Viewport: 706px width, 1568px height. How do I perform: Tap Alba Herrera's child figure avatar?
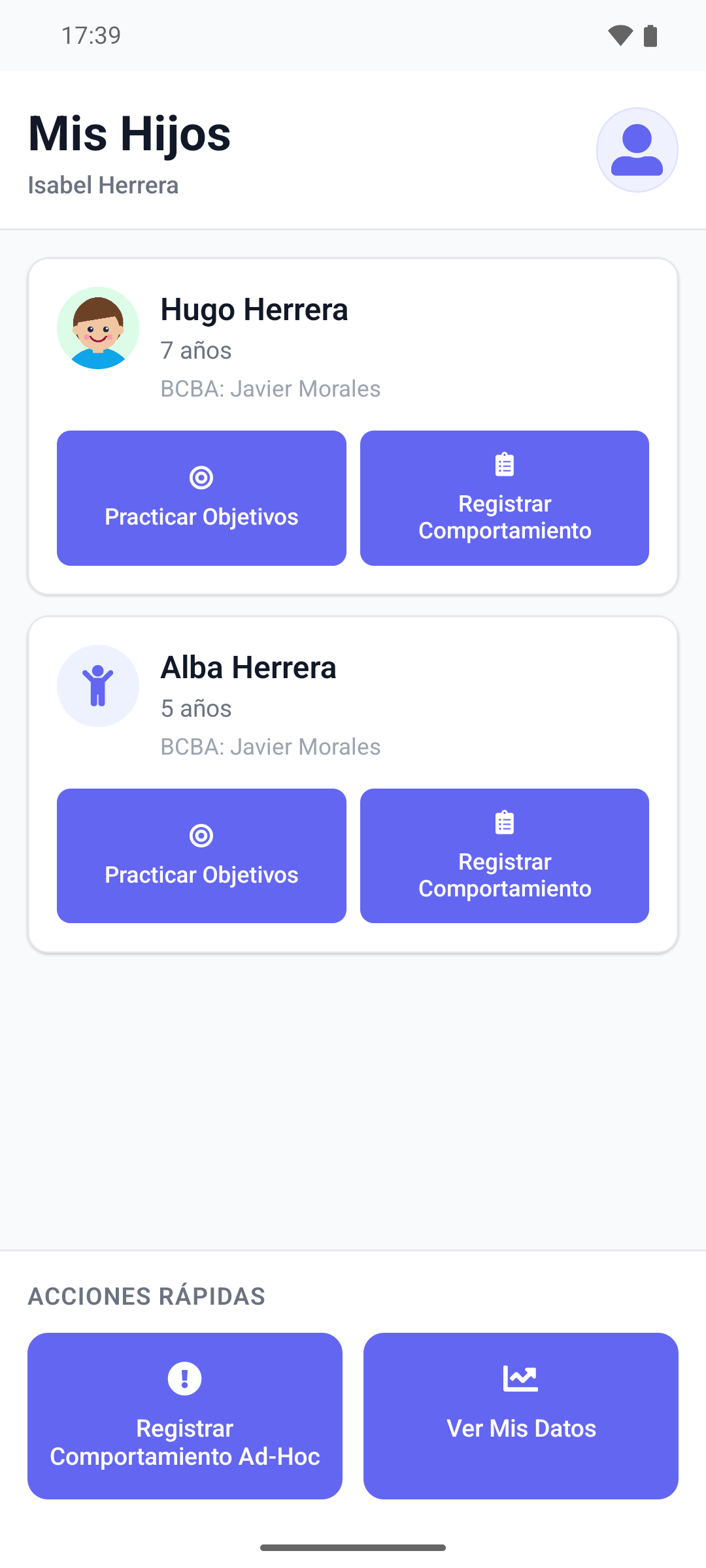pyautogui.click(x=98, y=686)
